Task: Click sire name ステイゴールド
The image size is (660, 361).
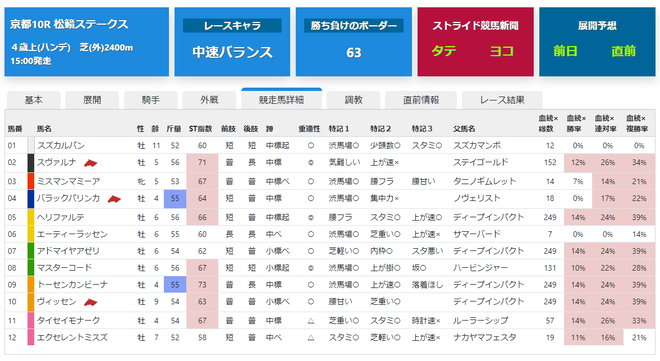Action: click(x=481, y=162)
